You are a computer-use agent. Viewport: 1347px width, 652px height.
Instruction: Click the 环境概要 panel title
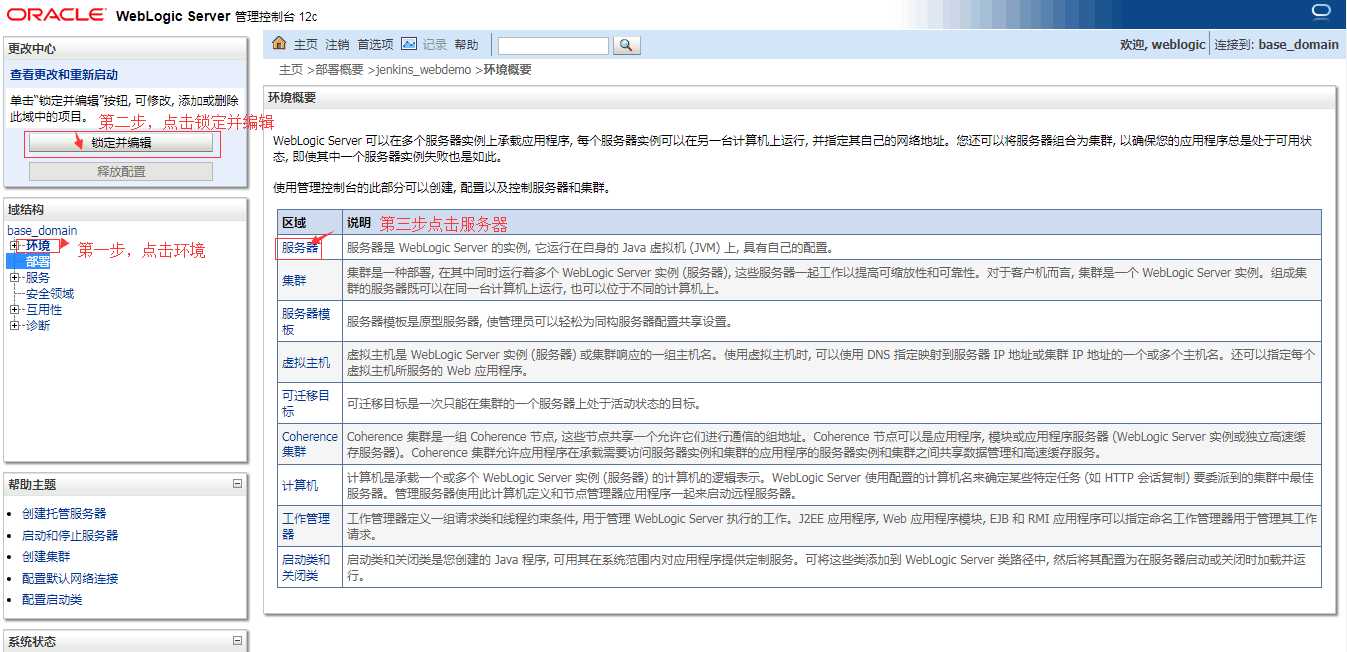click(x=292, y=98)
